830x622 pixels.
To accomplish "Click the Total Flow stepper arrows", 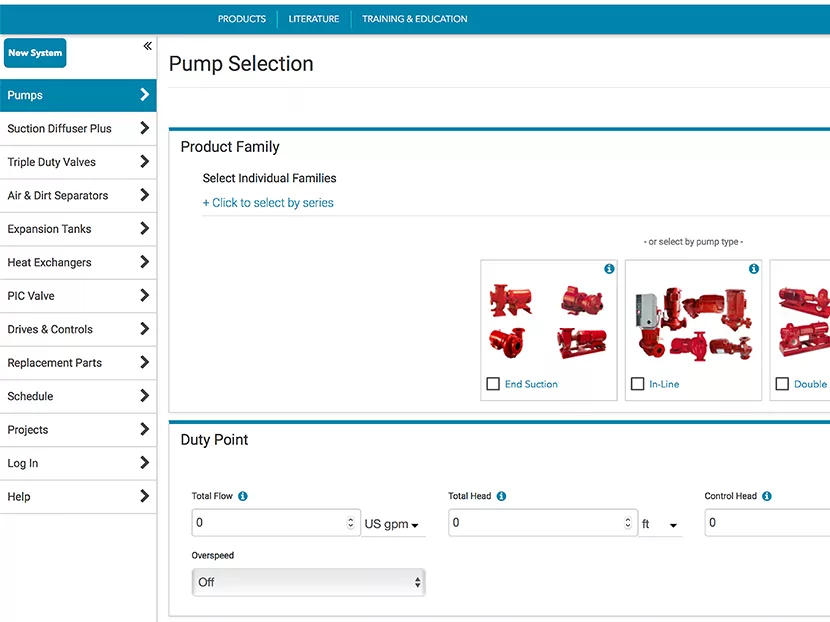I will coord(350,523).
